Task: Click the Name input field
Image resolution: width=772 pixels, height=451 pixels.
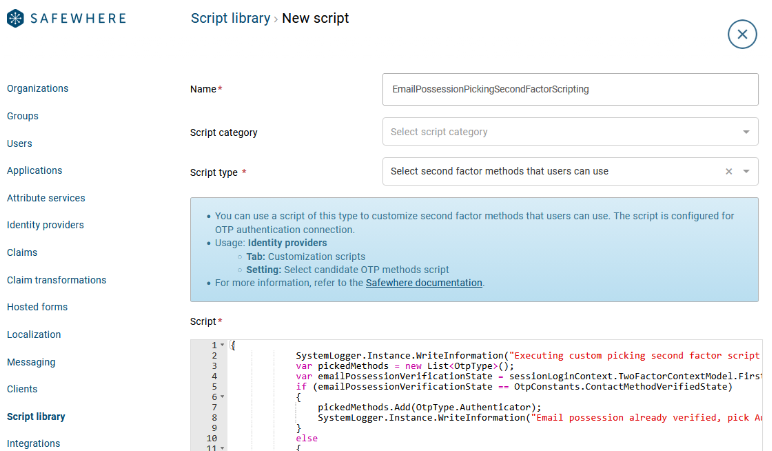Action: click(x=570, y=89)
